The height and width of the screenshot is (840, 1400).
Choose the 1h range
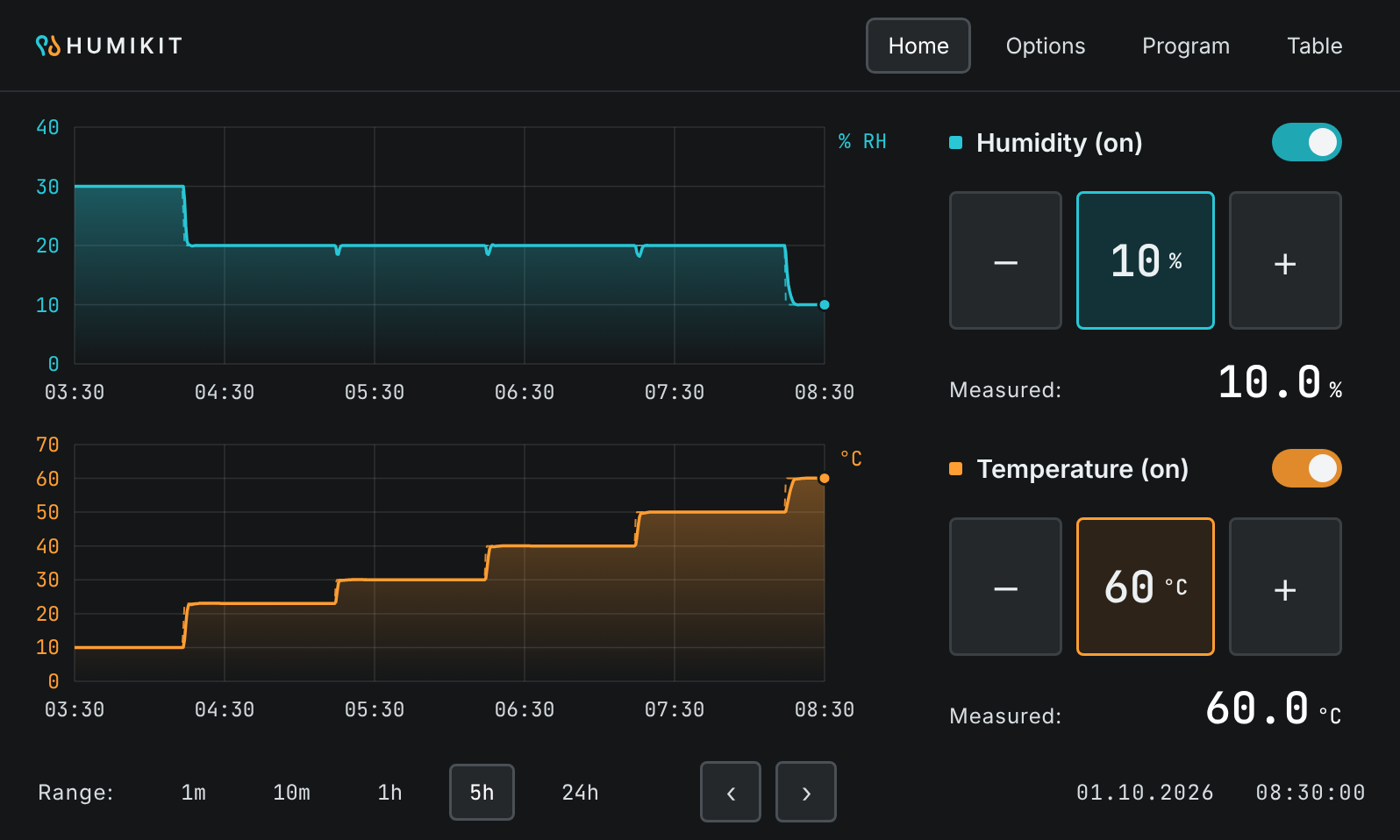[390, 793]
